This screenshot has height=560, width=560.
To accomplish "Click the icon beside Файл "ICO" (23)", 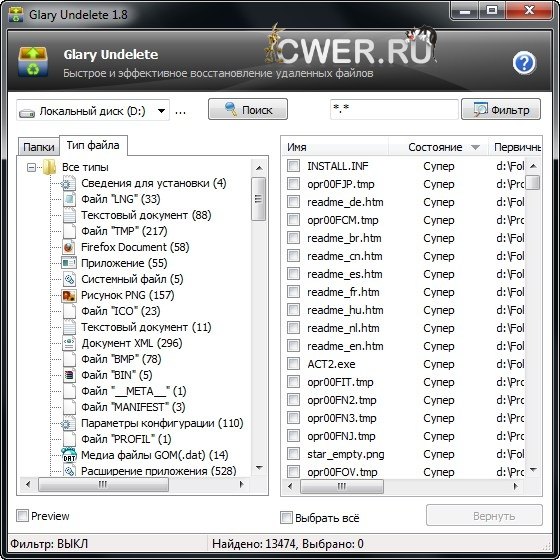I will (x=69, y=311).
